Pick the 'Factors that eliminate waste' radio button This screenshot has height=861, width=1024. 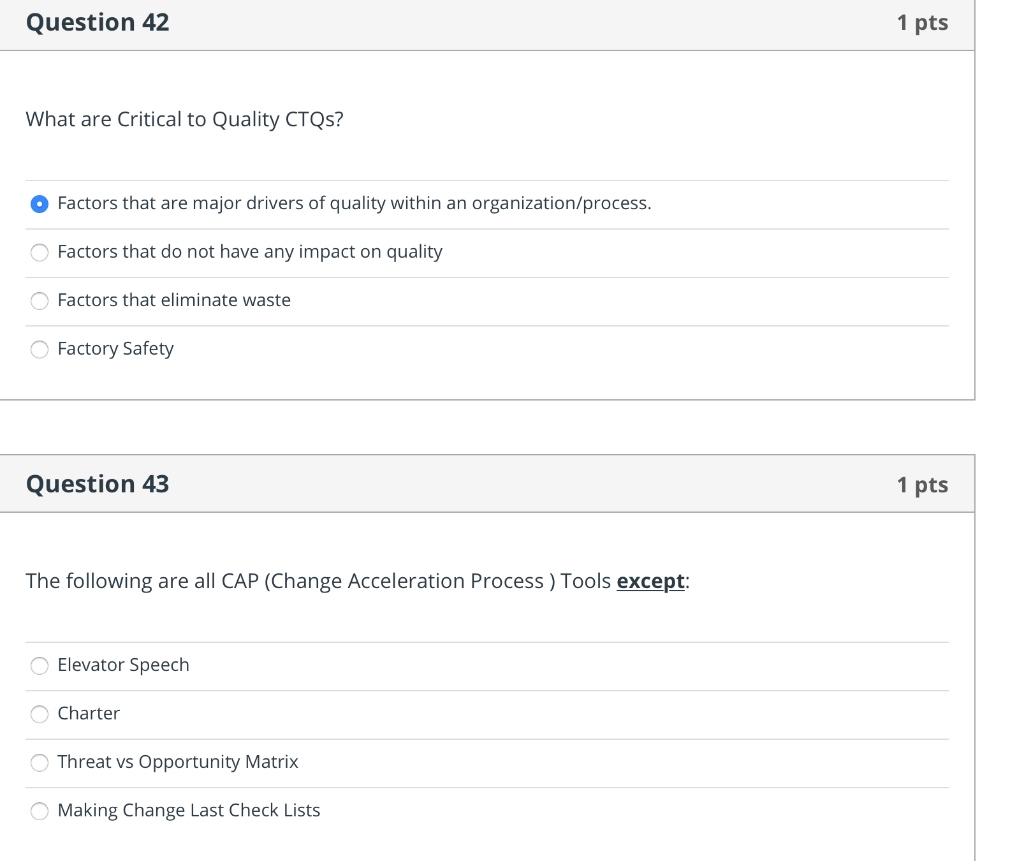[39, 301]
